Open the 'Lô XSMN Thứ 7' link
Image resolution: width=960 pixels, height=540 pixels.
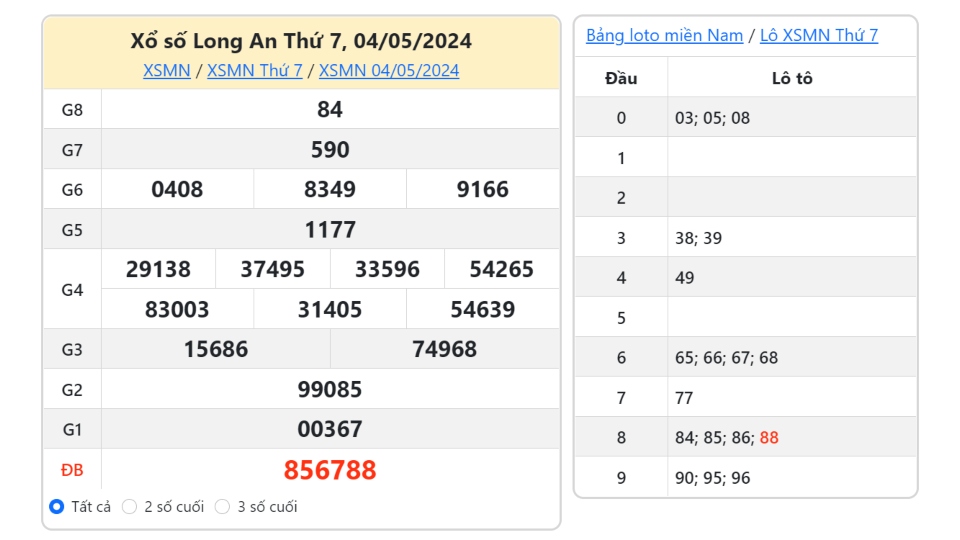click(x=819, y=36)
